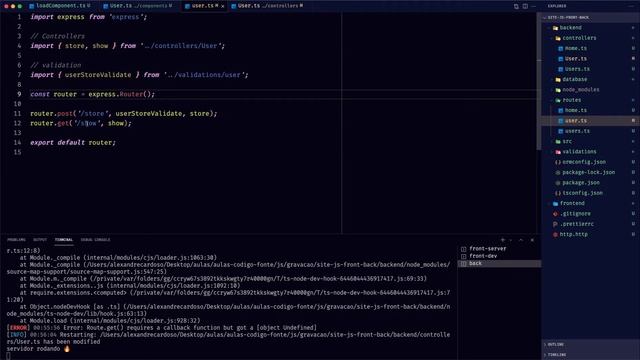Click the '/store' string on line 11
The width and height of the screenshot is (640, 360).
pyautogui.click(x=93, y=113)
